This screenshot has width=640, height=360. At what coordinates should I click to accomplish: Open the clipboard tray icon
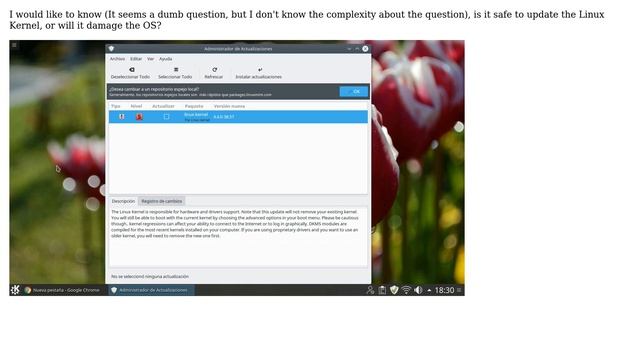coord(382,290)
